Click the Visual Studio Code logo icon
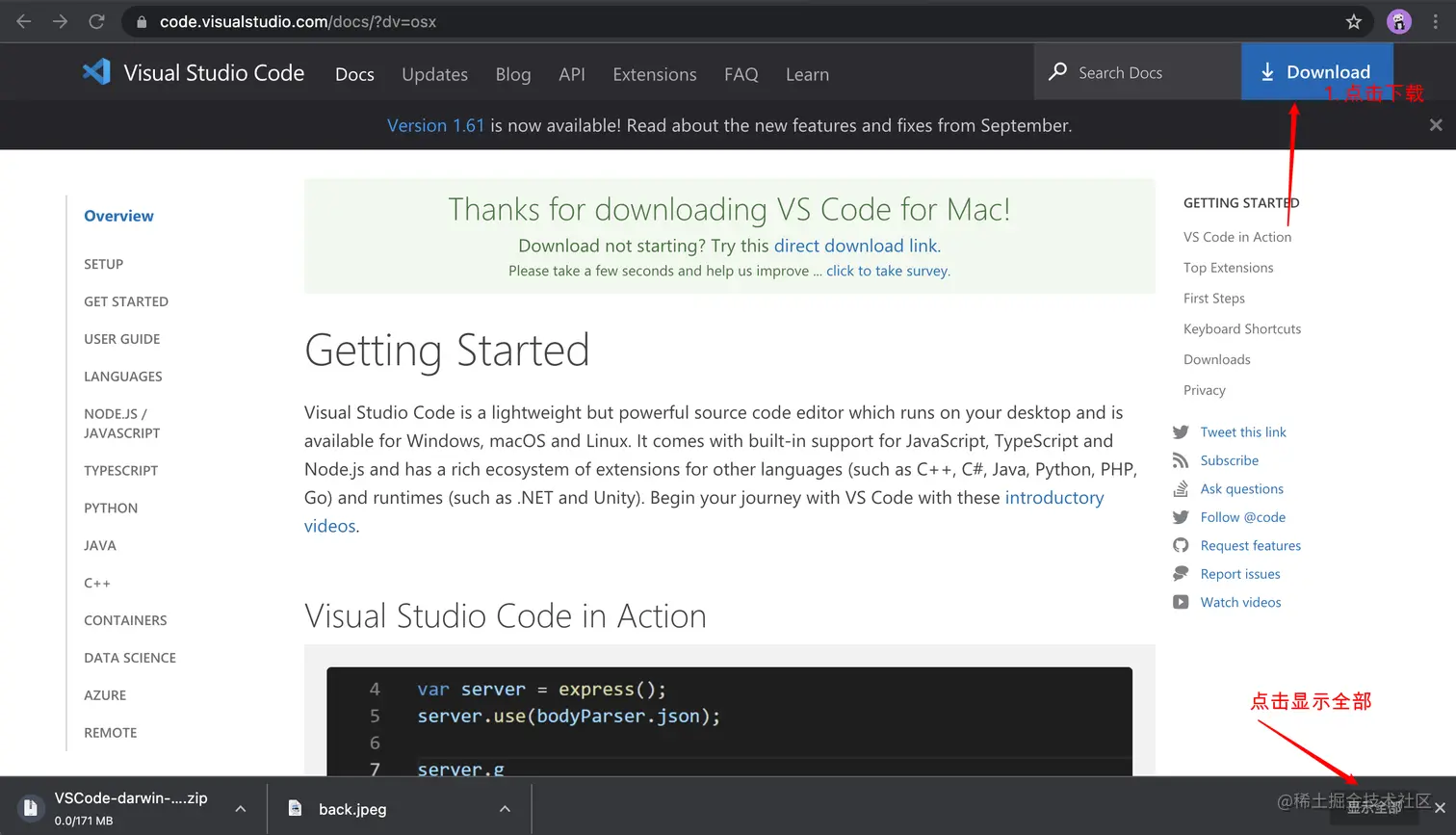 pos(96,72)
